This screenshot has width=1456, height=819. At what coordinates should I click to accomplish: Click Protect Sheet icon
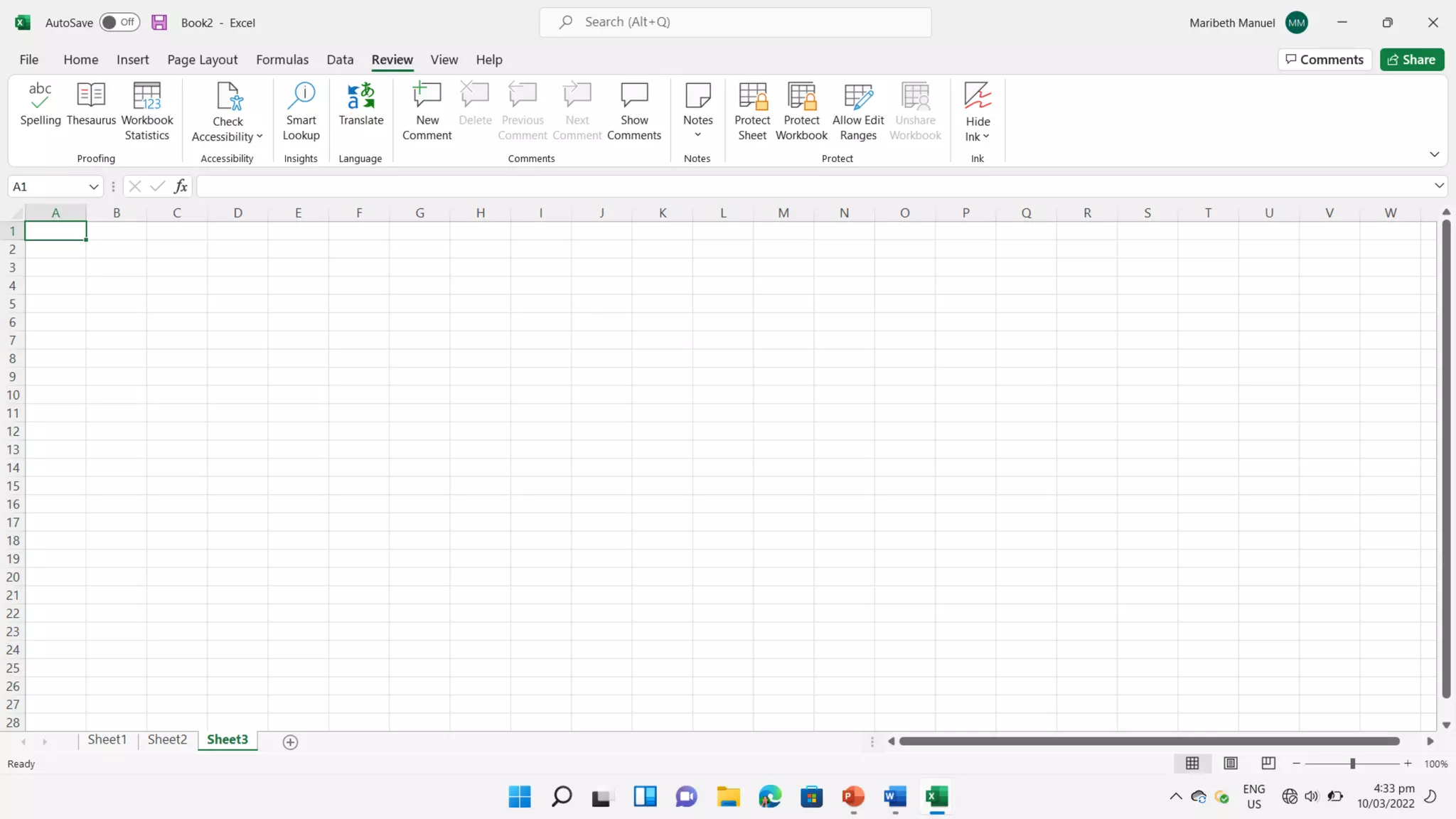click(x=752, y=96)
